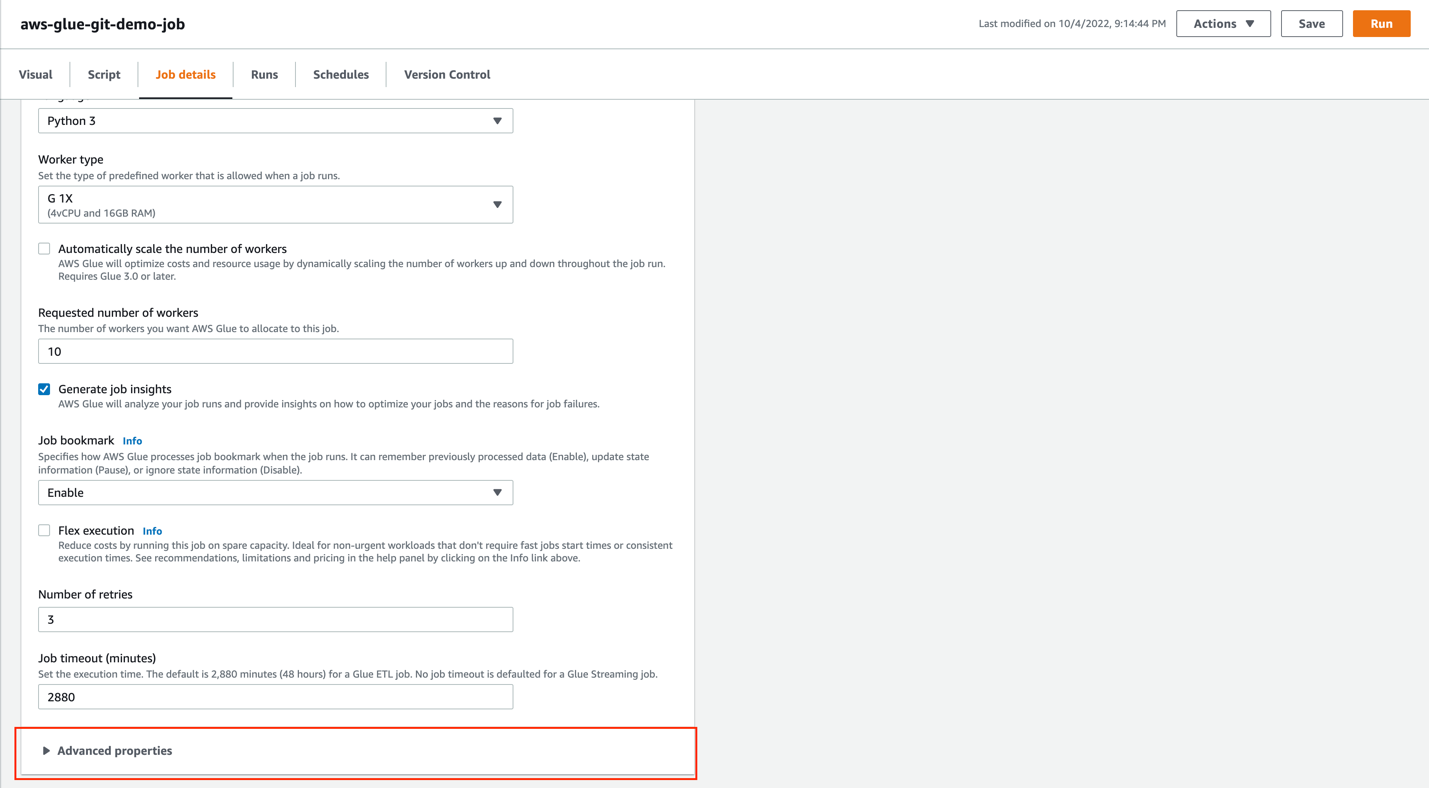This screenshot has height=788, width=1429.
Task: Click the Worker type label
Action: click(x=71, y=159)
